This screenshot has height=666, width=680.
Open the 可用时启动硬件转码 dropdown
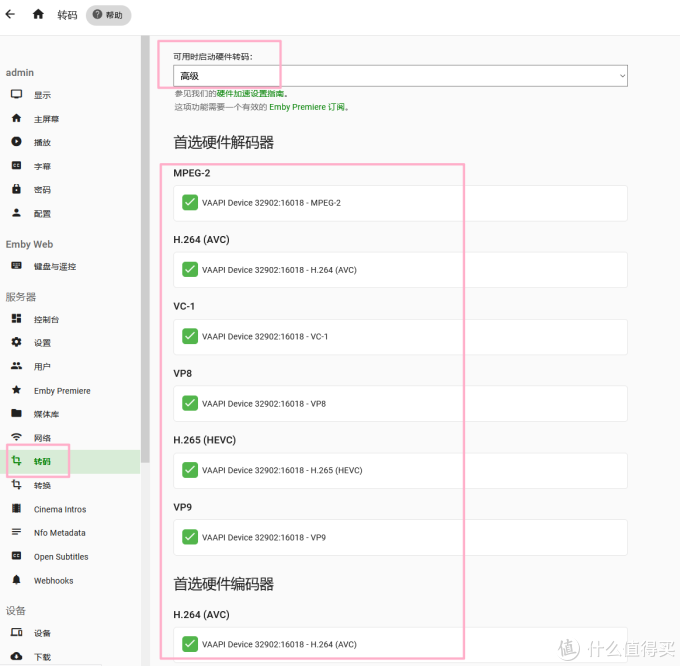click(400, 76)
